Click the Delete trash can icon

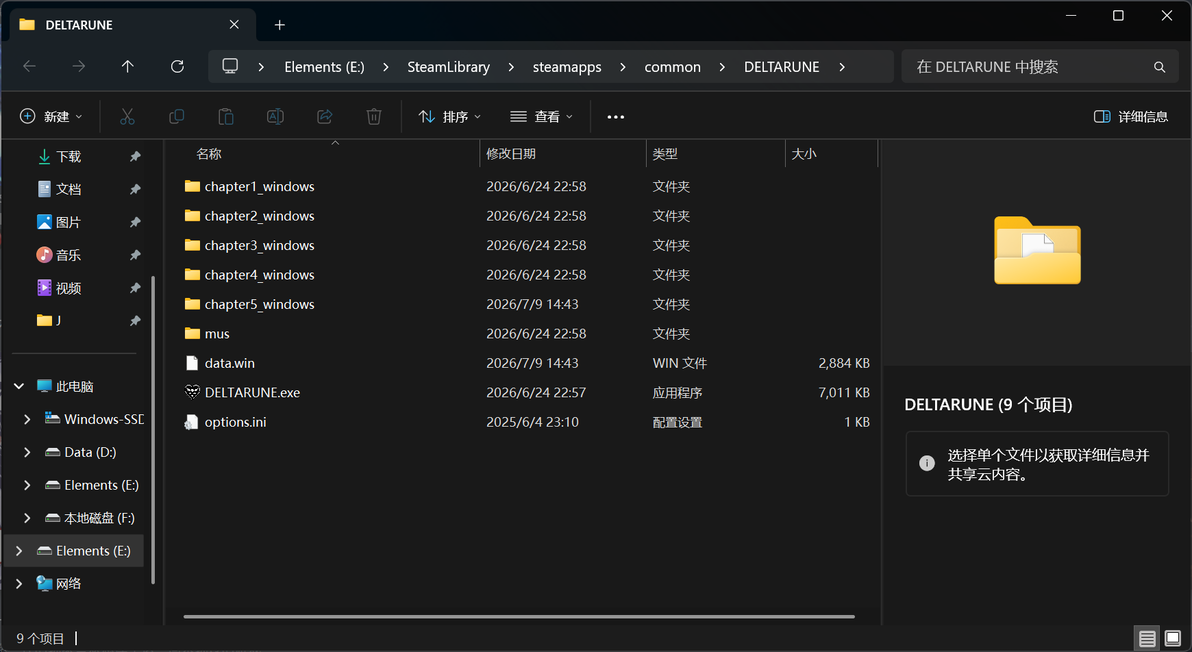click(x=374, y=116)
